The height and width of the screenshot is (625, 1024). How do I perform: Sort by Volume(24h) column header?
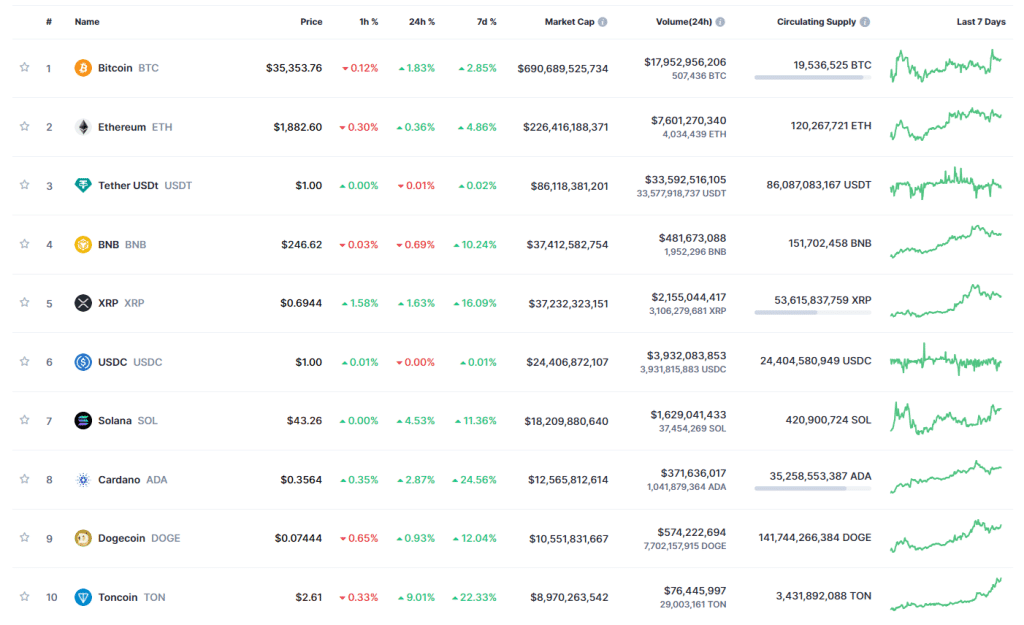point(684,22)
